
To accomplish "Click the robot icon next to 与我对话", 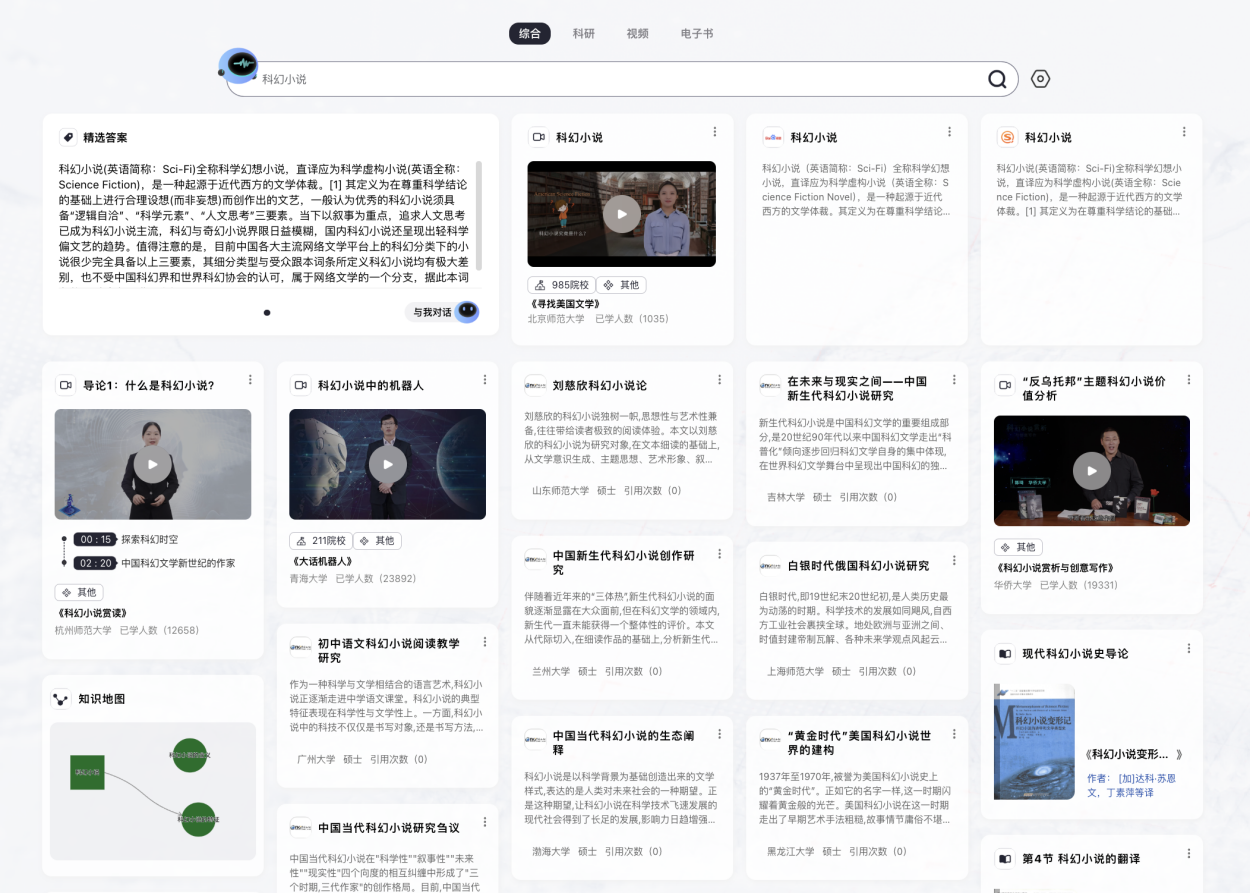I will pos(467,312).
